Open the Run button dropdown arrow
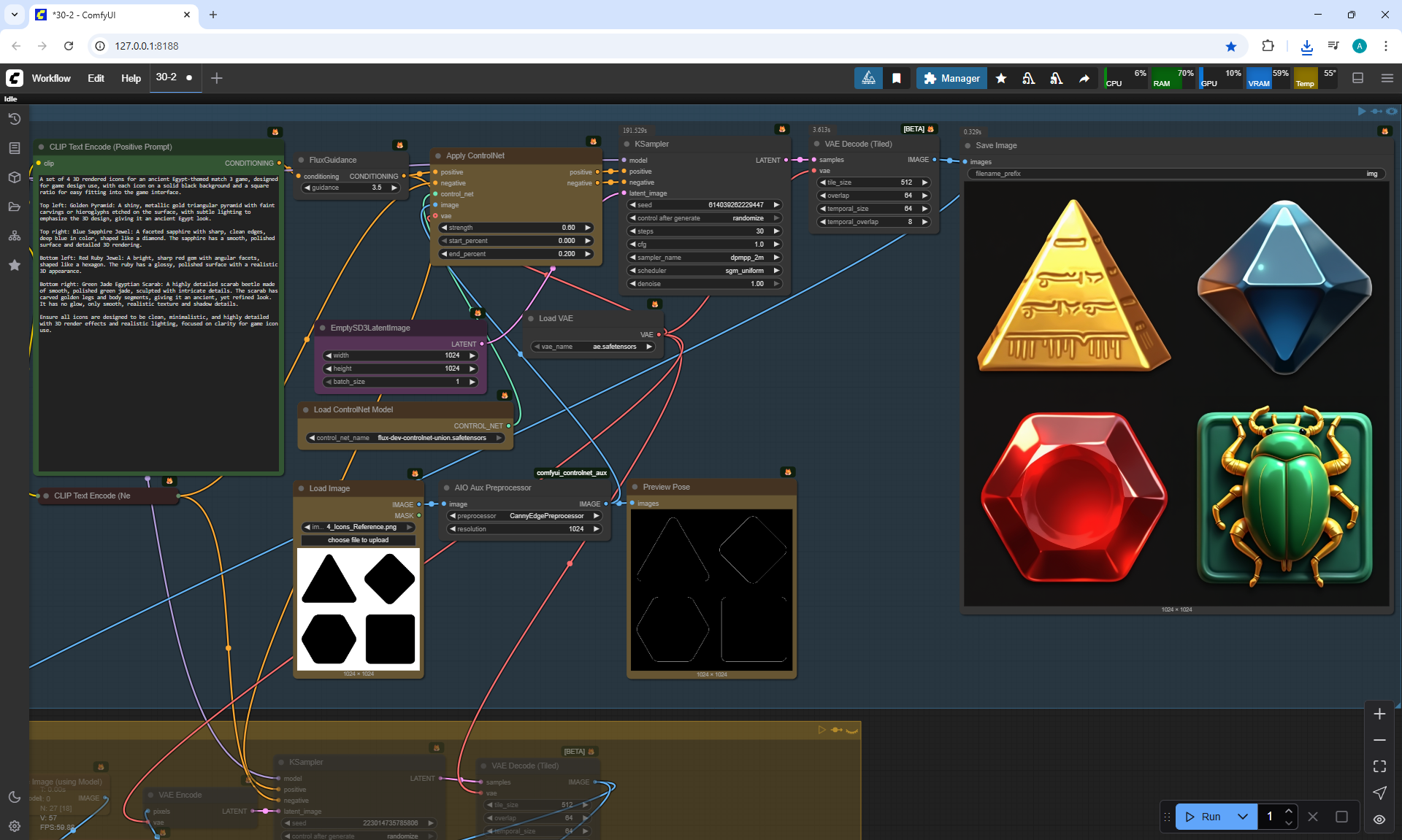This screenshot has width=1402, height=840. pos(1243,817)
